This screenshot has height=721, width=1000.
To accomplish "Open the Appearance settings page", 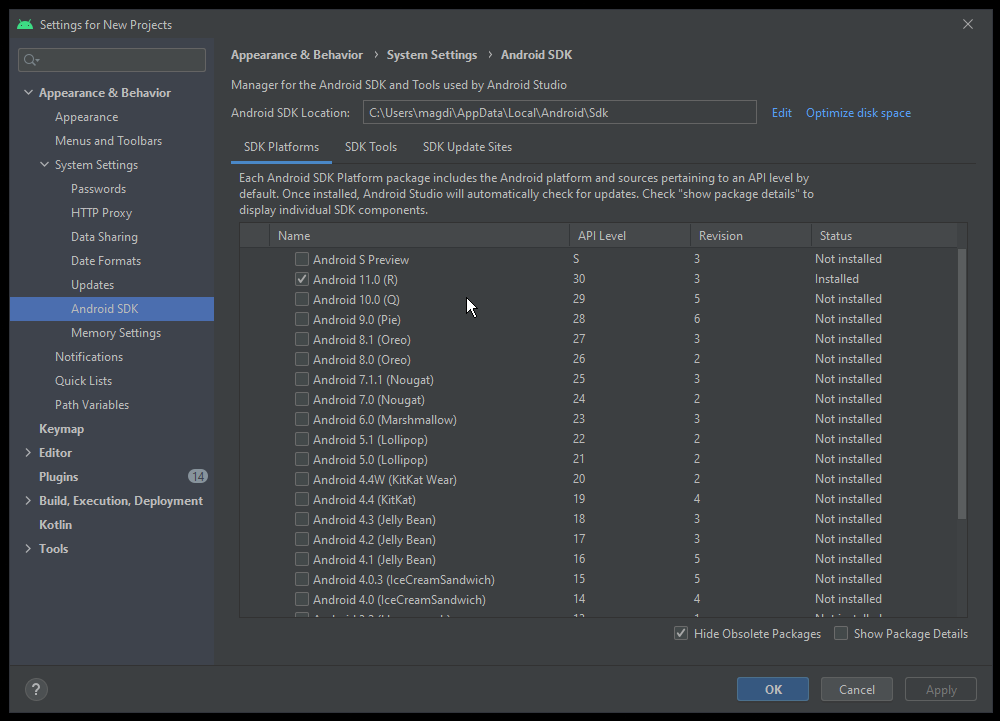I will coord(86,117).
